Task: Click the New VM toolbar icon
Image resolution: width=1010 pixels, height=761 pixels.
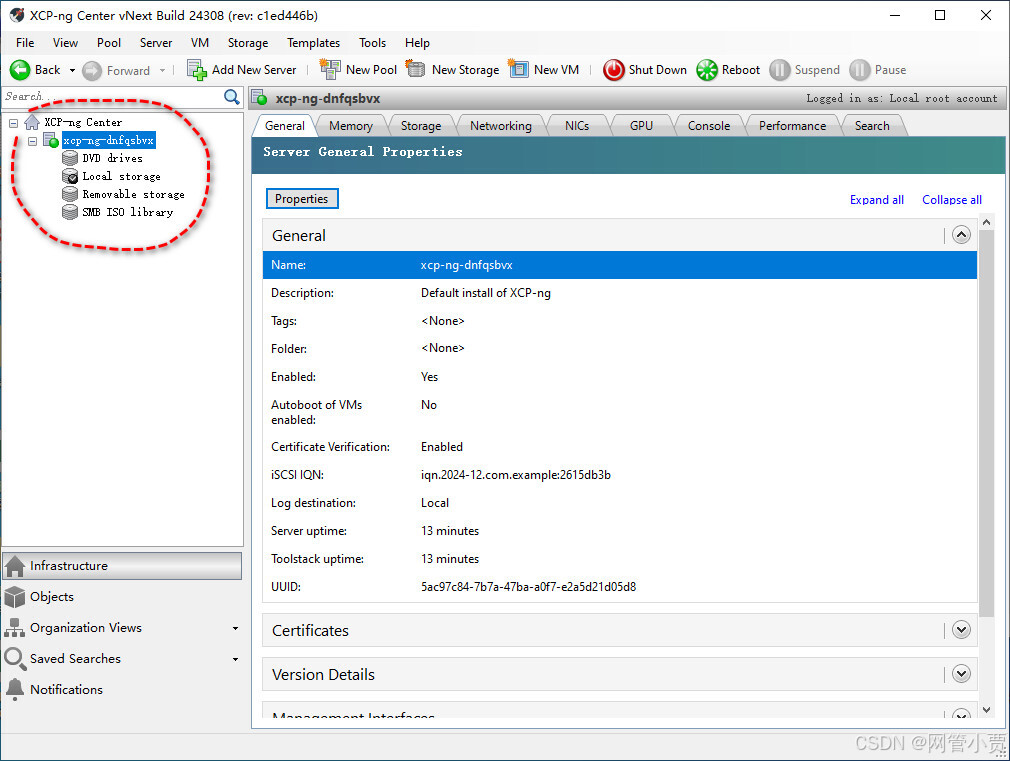Action: pyautogui.click(x=518, y=69)
